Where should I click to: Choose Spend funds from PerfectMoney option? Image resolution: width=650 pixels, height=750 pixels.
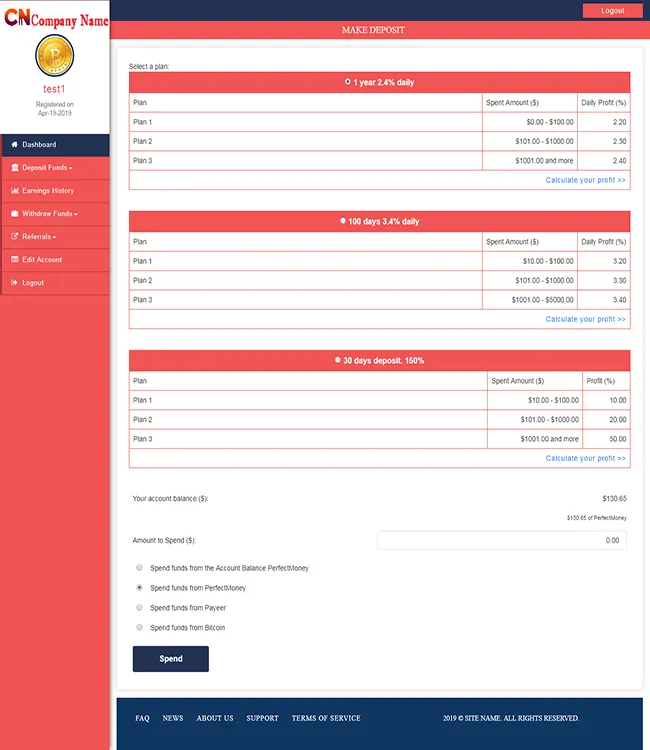pyautogui.click(x=139, y=587)
